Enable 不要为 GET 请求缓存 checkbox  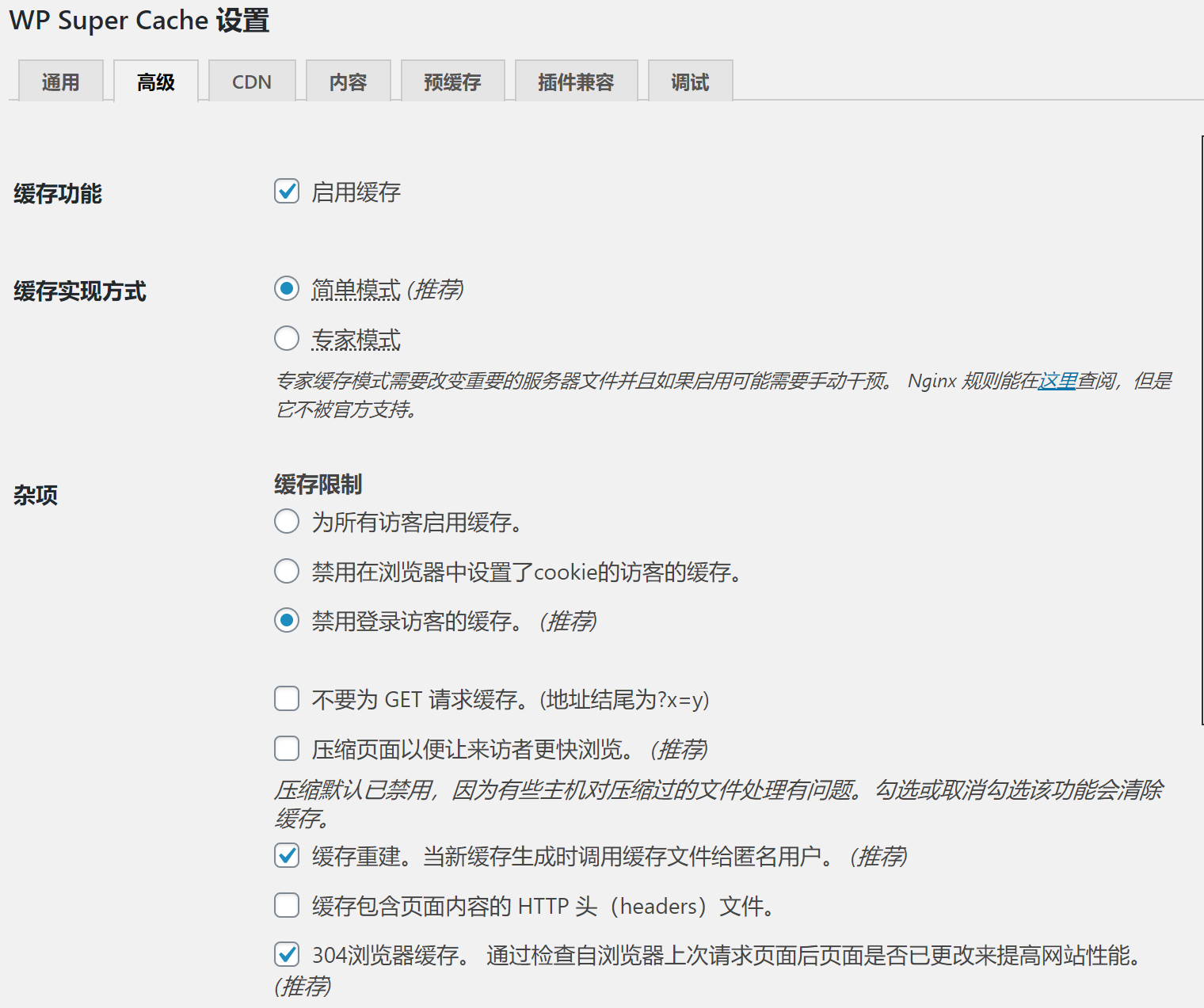[x=287, y=699]
